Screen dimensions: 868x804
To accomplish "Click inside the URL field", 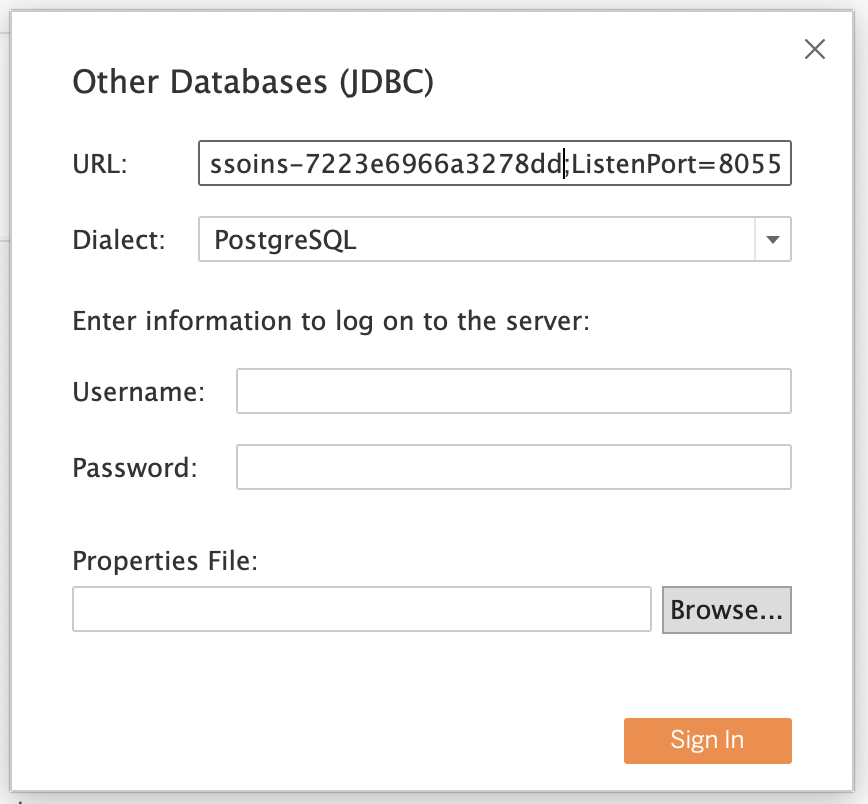I will point(495,163).
